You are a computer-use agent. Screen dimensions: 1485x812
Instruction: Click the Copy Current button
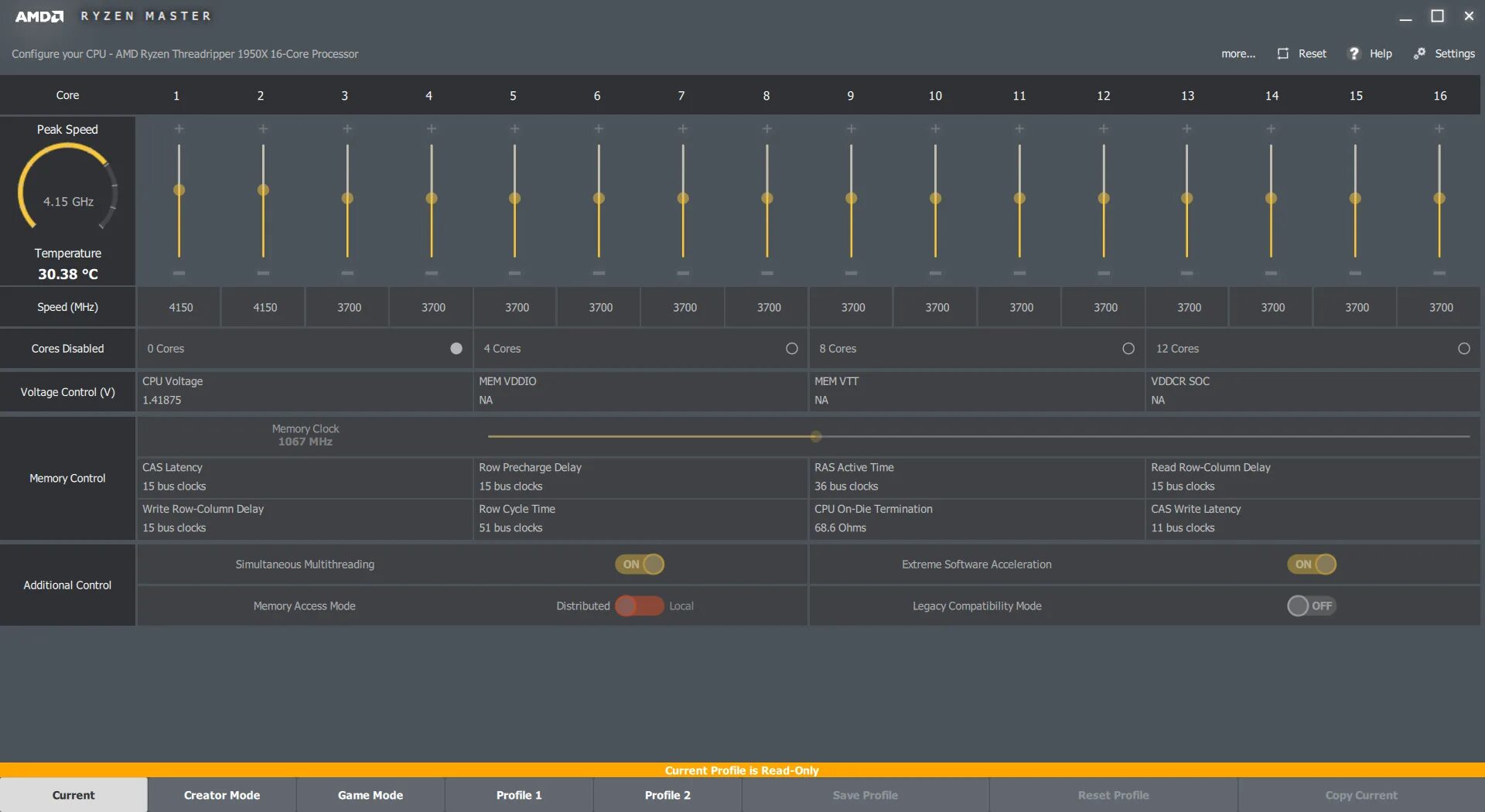pyautogui.click(x=1361, y=795)
